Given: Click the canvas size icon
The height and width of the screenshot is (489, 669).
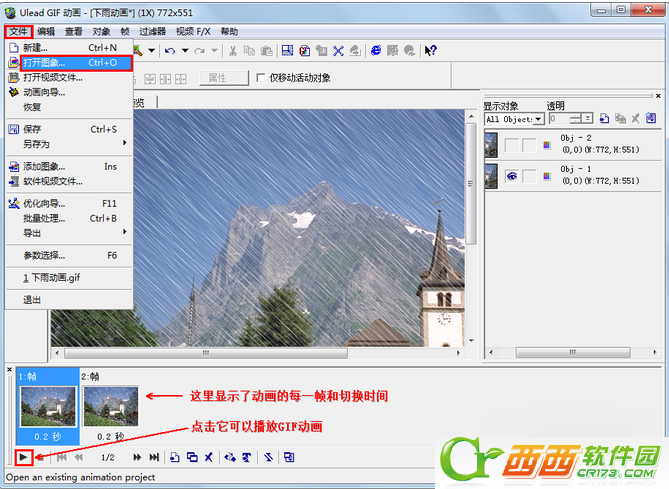Looking at the screenshot, I should click(x=288, y=51).
